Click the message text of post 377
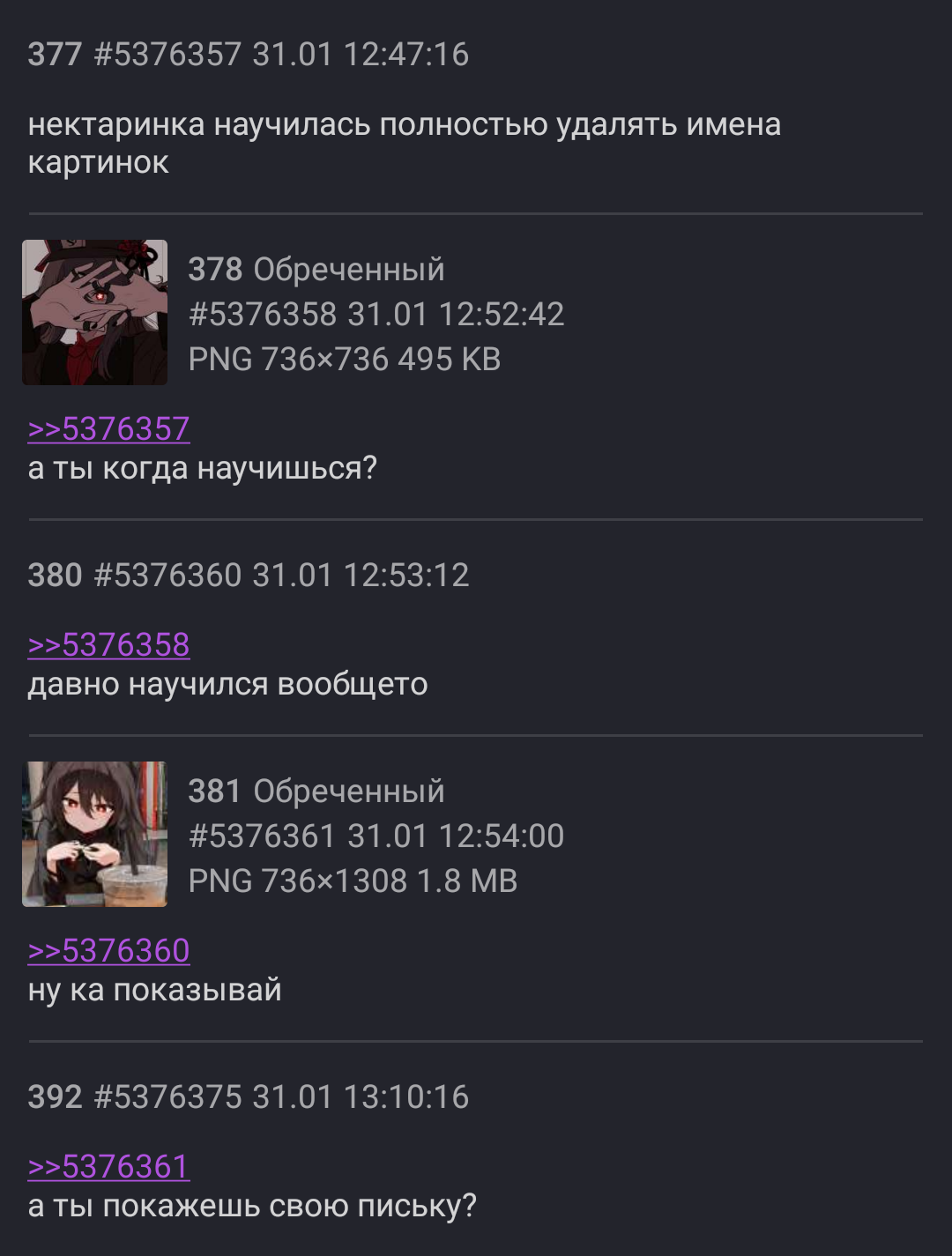 pyautogui.click(x=405, y=144)
